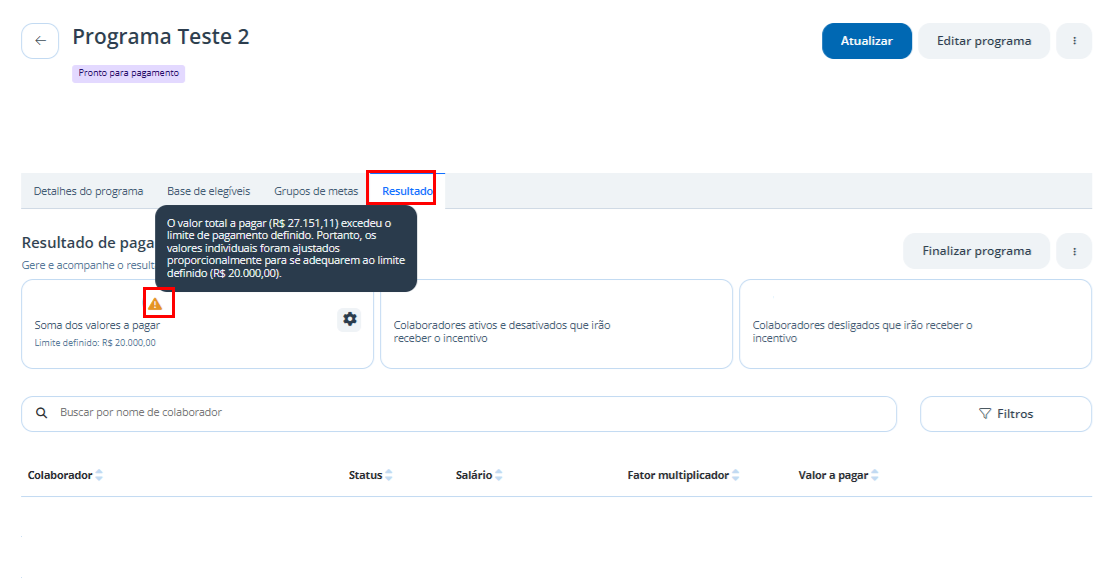Open the three-dot menu next to Finalizar programa
Screen dimensions: 1117x584
pyautogui.click(x=1074, y=251)
